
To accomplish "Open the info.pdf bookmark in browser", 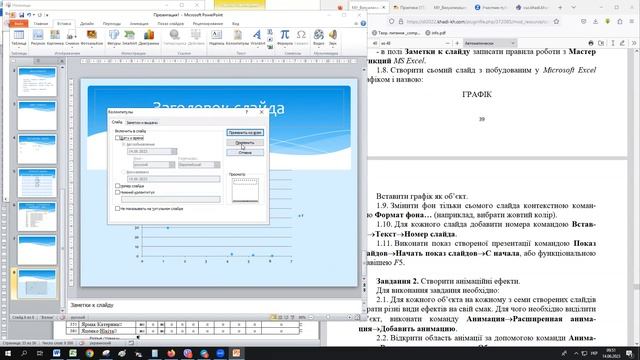I will tap(436, 33).
